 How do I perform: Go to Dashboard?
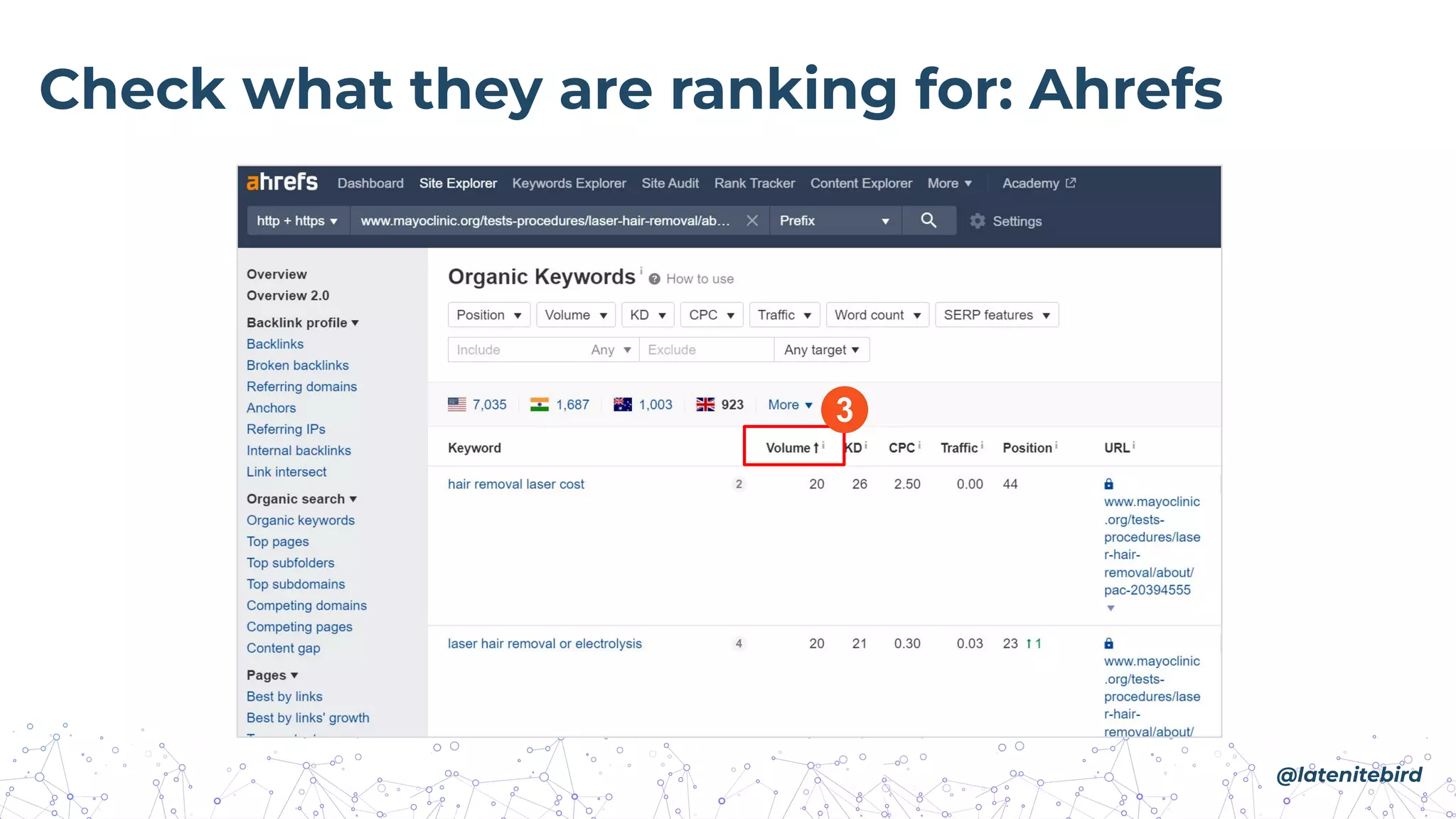(370, 183)
